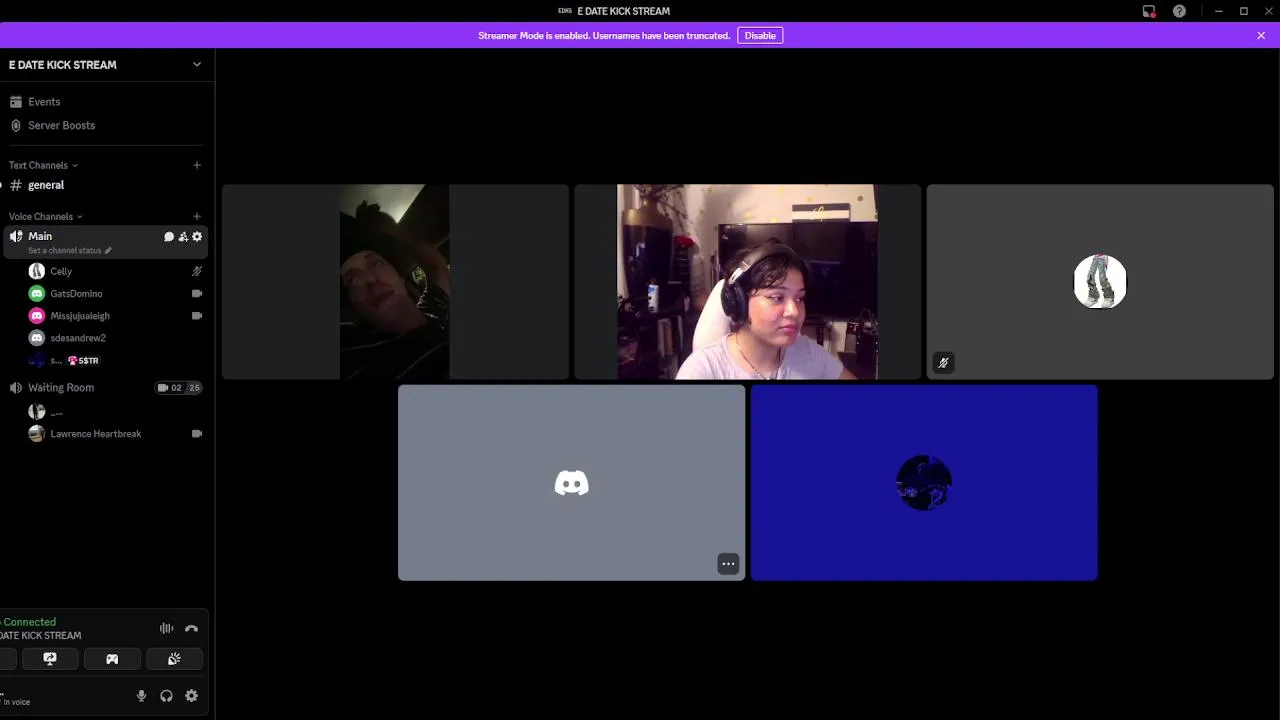Viewport: 1280px width, 720px height.
Task: Click the Voice Connected status text
Action: coord(28,622)
